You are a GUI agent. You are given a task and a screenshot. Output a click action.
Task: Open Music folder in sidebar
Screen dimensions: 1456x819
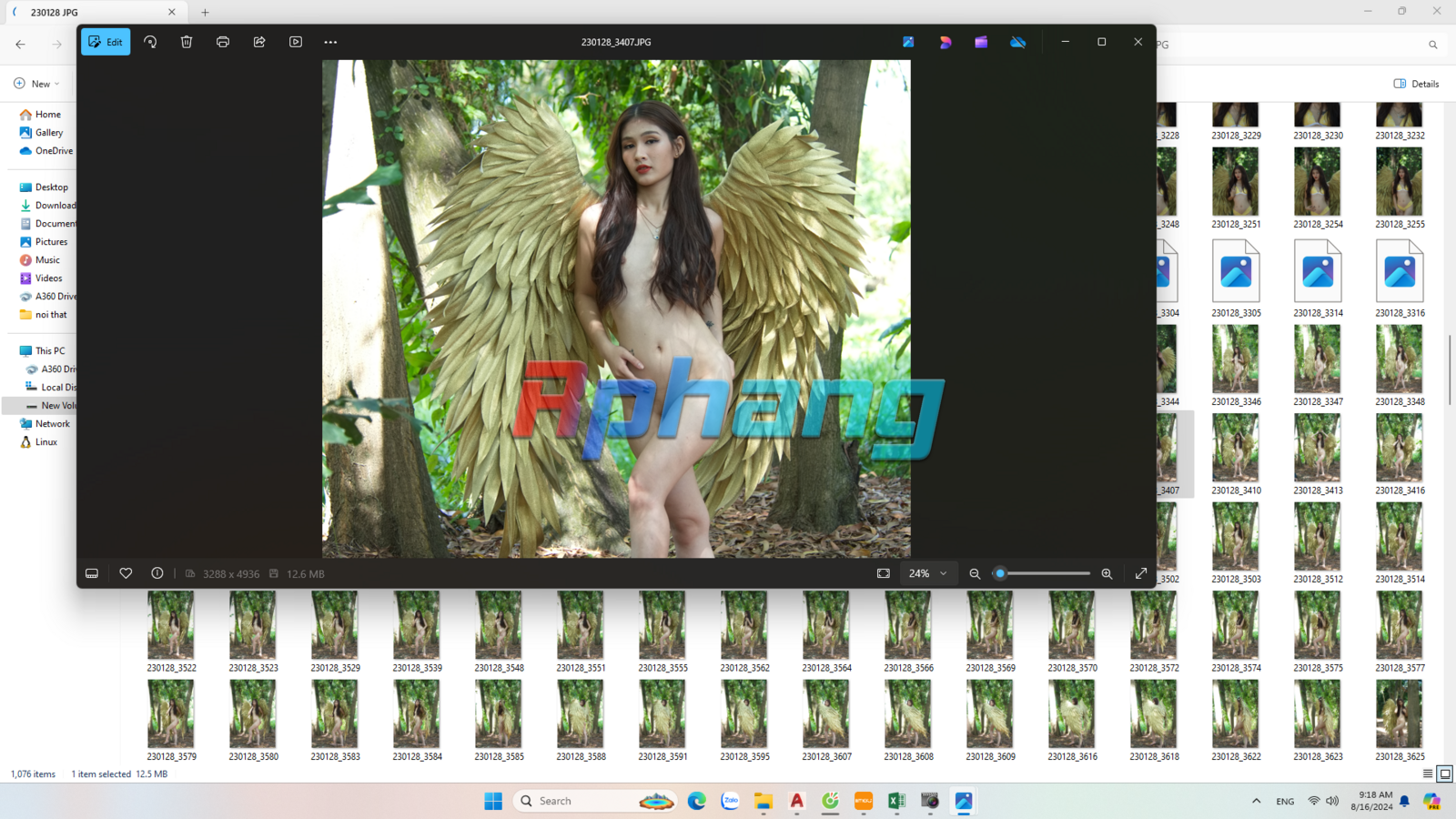(40, 260)
